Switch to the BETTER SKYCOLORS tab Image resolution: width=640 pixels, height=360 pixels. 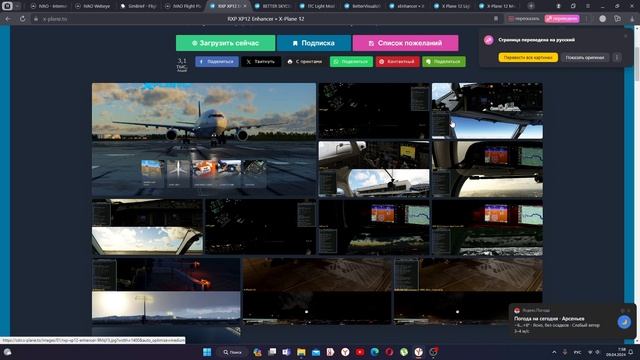pos(273,6)
